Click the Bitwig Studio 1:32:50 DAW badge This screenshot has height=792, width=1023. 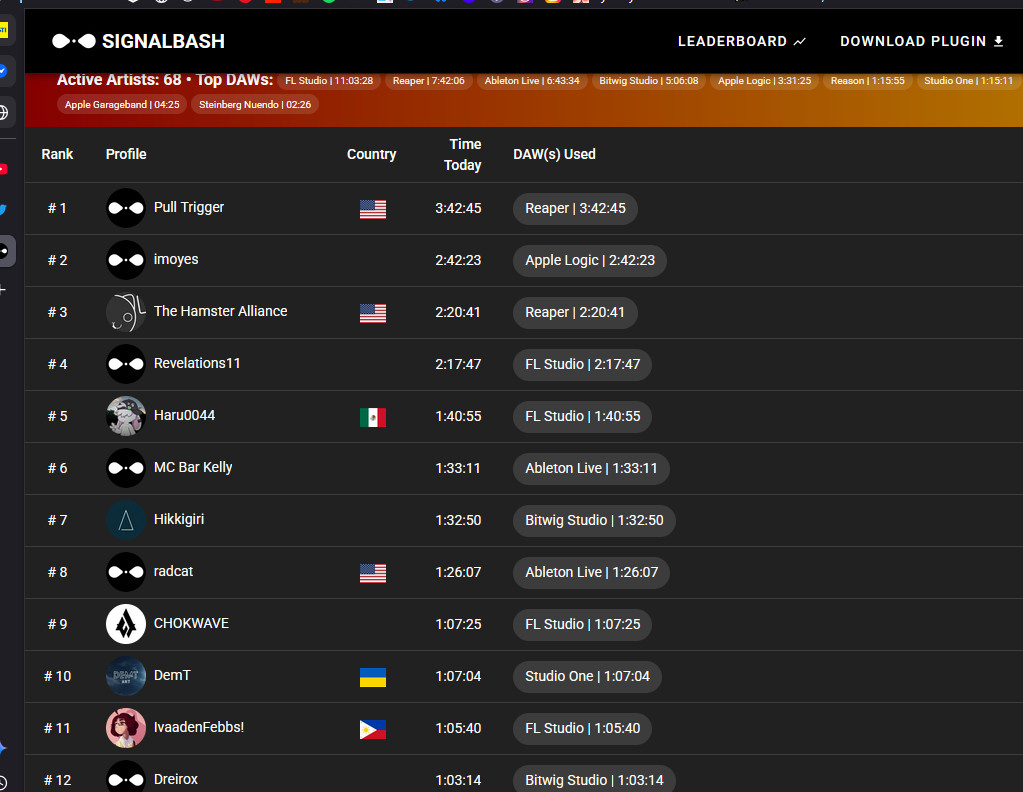pyautogui.click(x=594, y=521)
